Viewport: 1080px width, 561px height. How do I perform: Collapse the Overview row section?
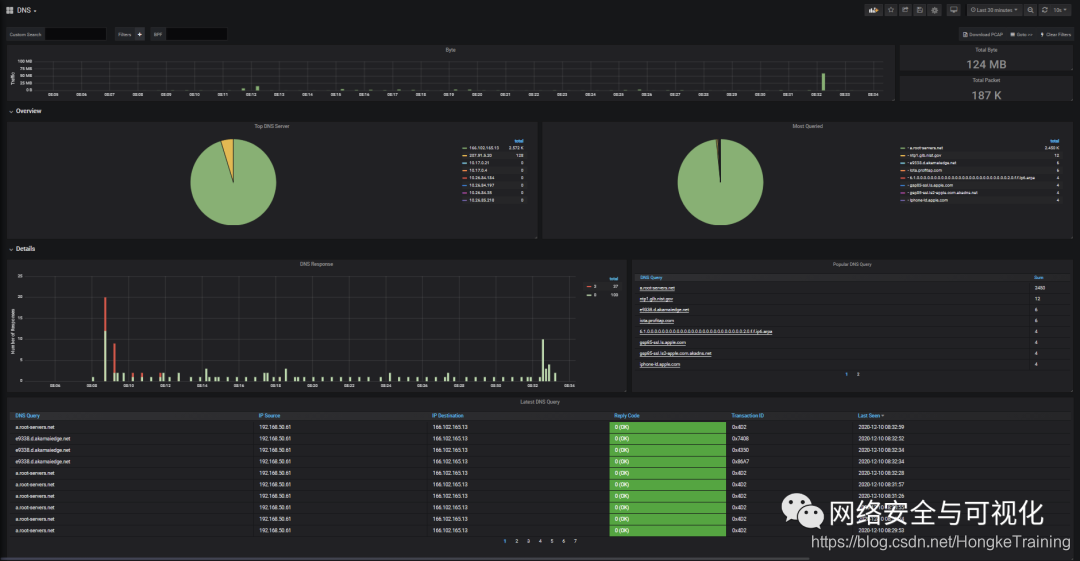(25, 111)
